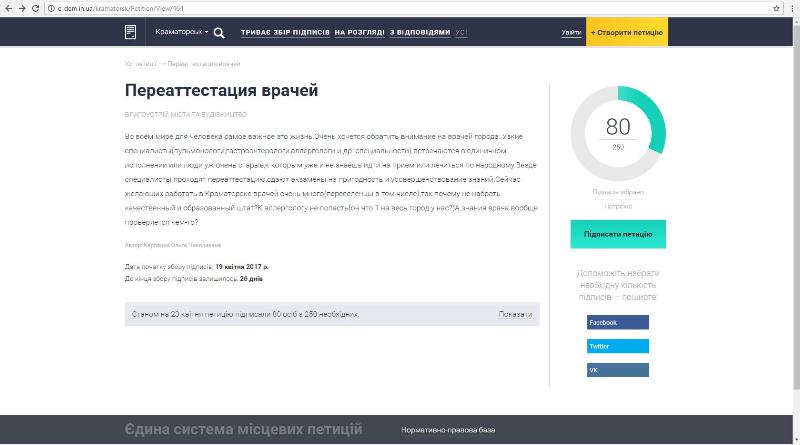This screenshot has height=445, width=800.
Task: Click 'Нормативно-правова база' footer link
Action: (x=448, y=430)
